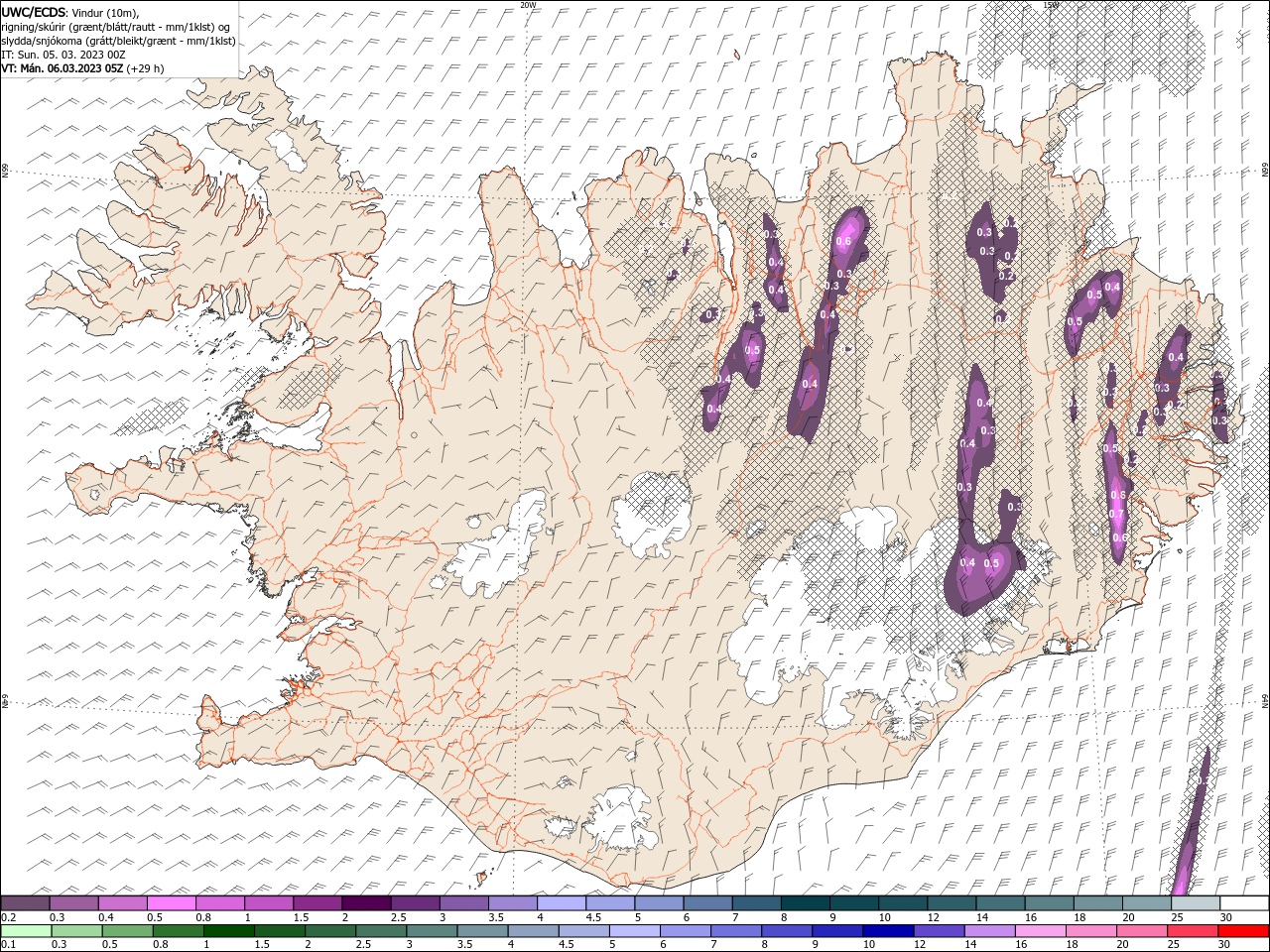Screen dimensions: 1270x952
Task: Select the 3–3.5 swatch in the snow legend
Action: (464, 903)
